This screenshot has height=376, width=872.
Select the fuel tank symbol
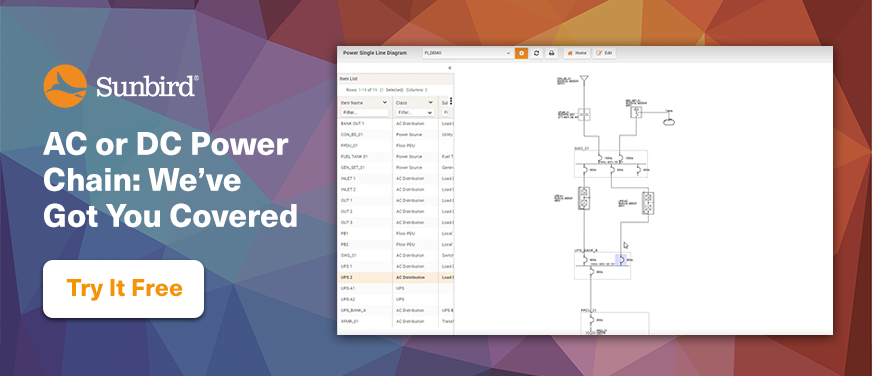point(668,121)
